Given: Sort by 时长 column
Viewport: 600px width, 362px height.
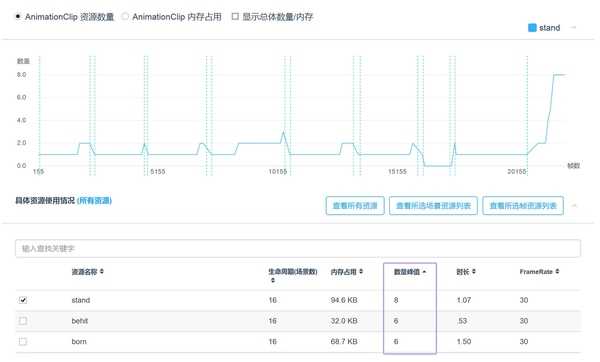Looking at the screenshot, I should [x=466, y=272].
